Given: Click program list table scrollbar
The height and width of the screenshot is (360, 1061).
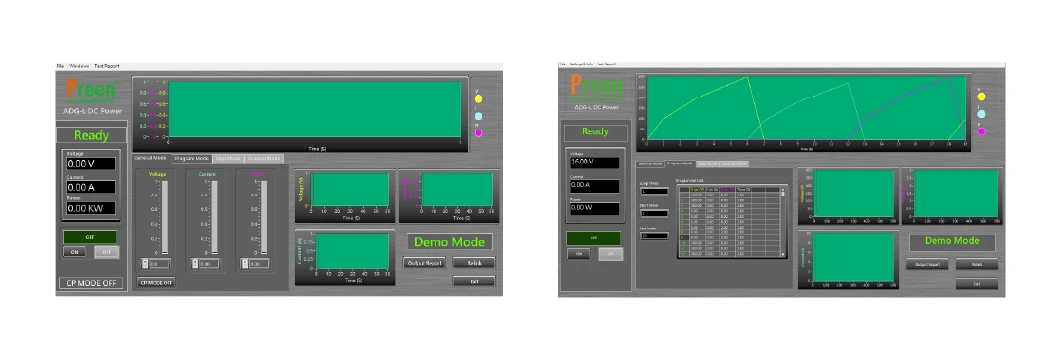Looking at the screenshot, I should 784,221.
